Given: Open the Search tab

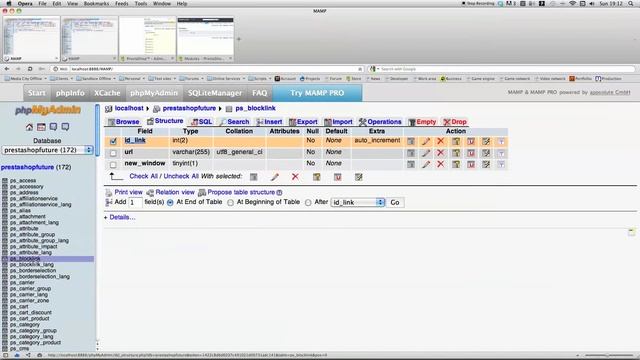Looking at the screenshot, I should [x=234, y=122].
